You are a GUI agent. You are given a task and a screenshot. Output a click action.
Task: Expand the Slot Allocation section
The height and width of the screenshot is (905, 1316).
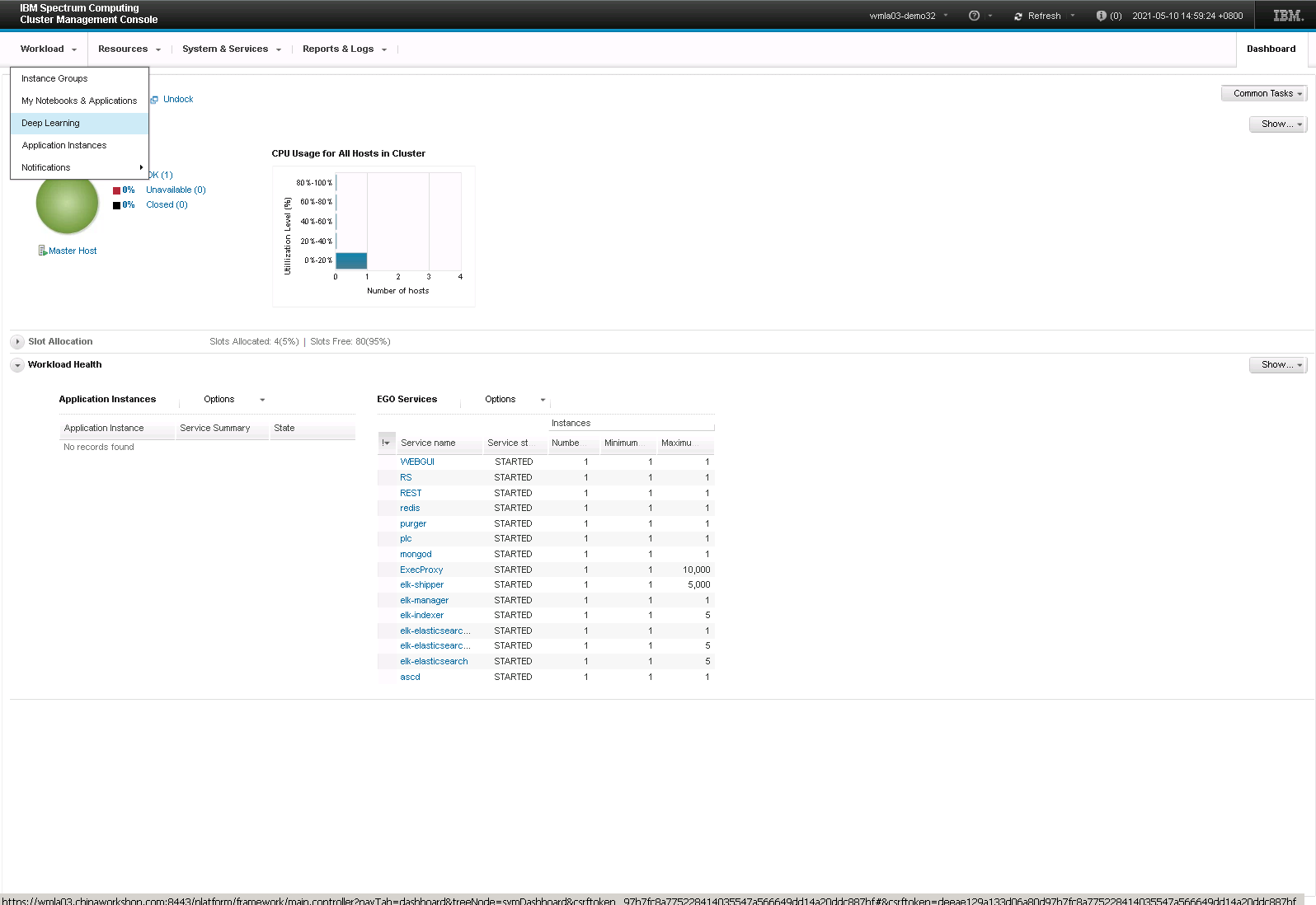[x=17, y=341]
